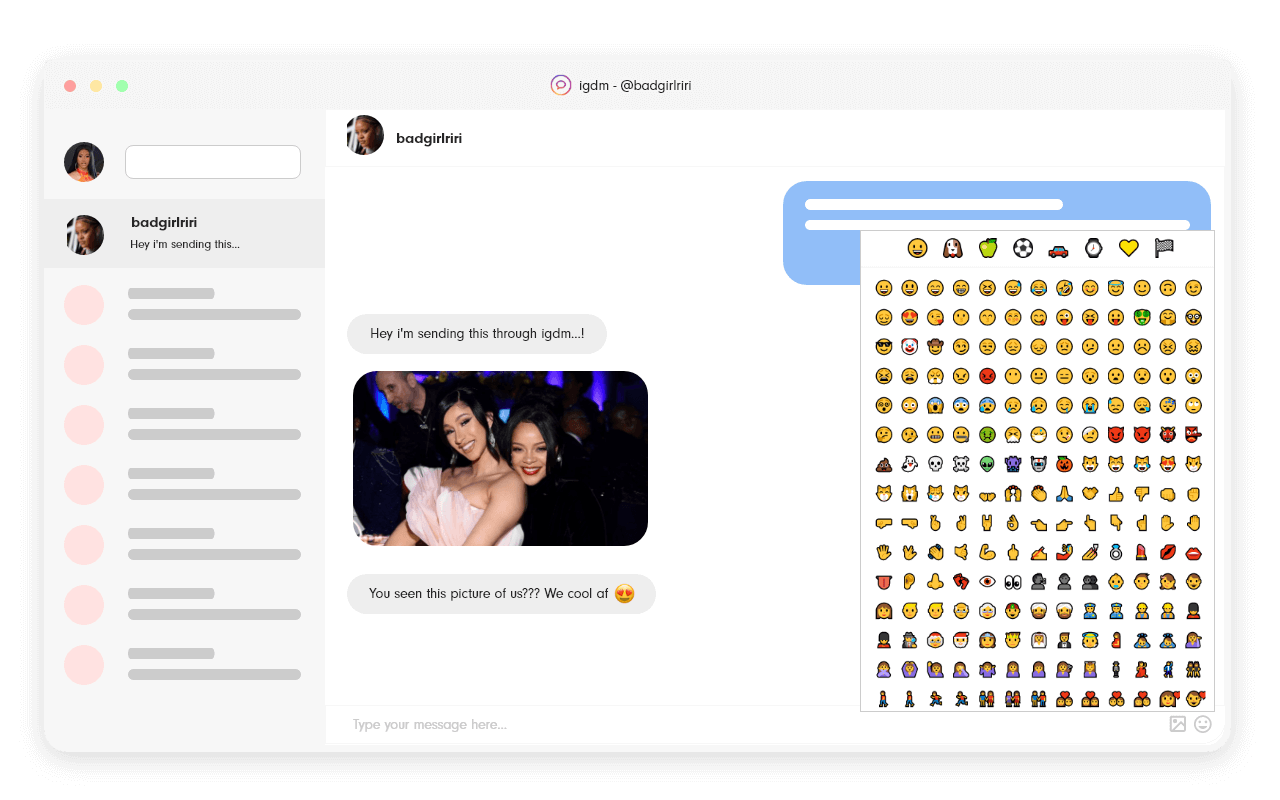Switch to the dog face animals emoji category
This screenshot has height=800, width=1280.
tap(953, 248)
